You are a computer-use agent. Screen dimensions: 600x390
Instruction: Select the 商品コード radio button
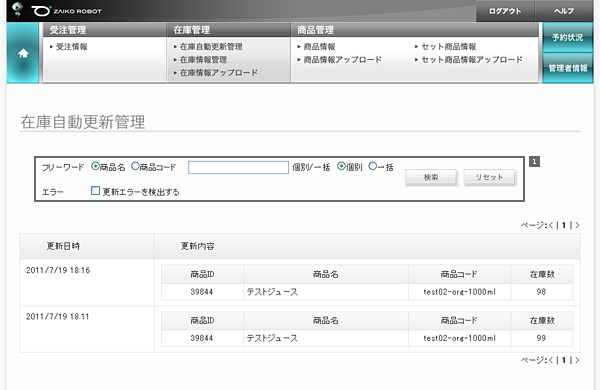pos(135,166)
